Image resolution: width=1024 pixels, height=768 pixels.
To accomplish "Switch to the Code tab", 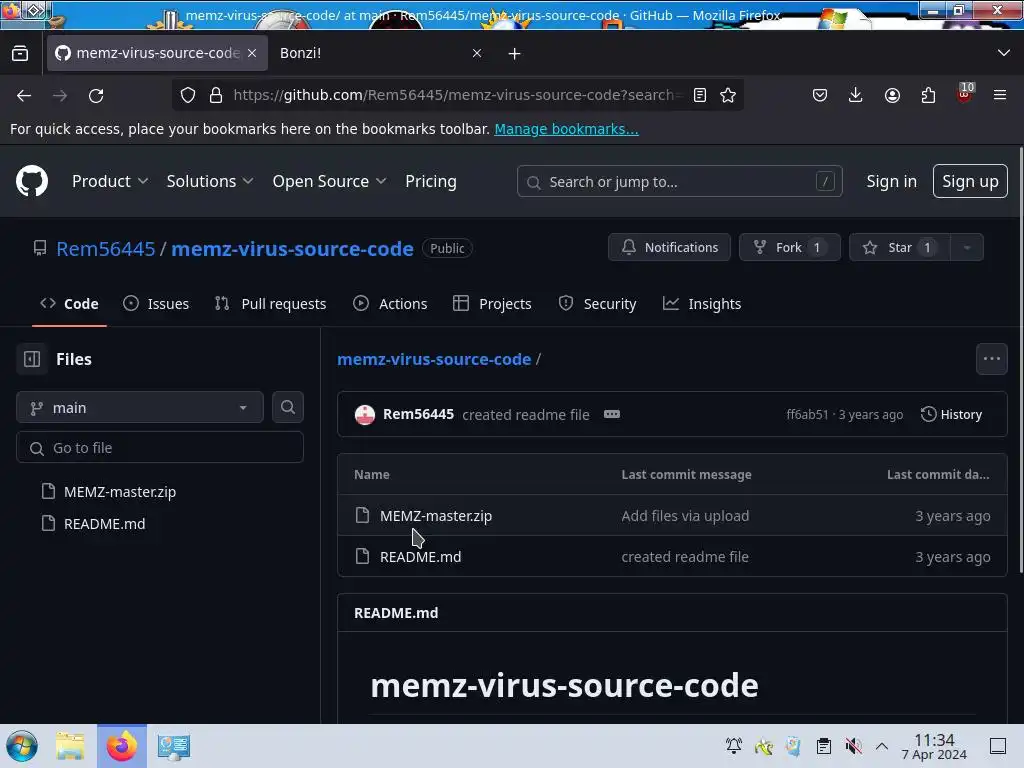I will point(69,304).
